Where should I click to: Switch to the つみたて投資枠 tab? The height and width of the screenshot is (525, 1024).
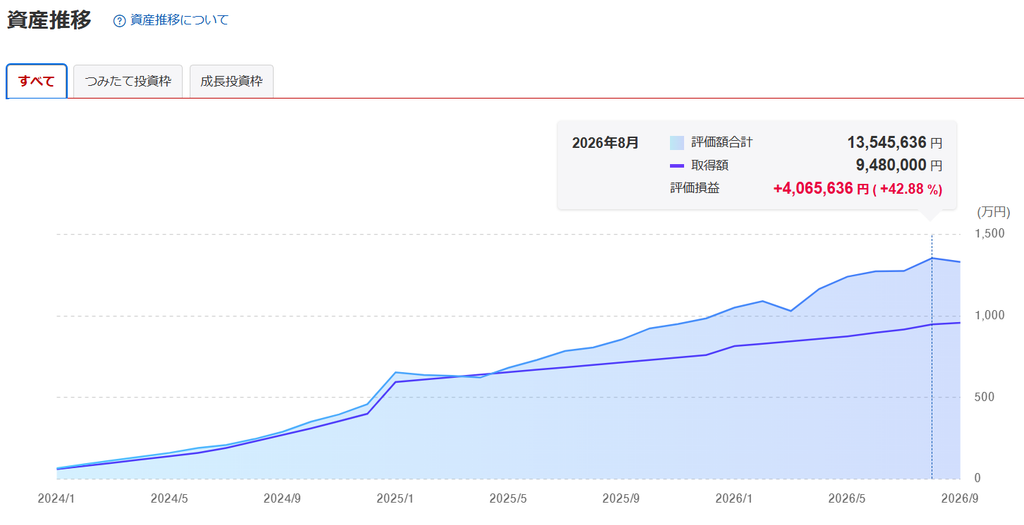128,82
